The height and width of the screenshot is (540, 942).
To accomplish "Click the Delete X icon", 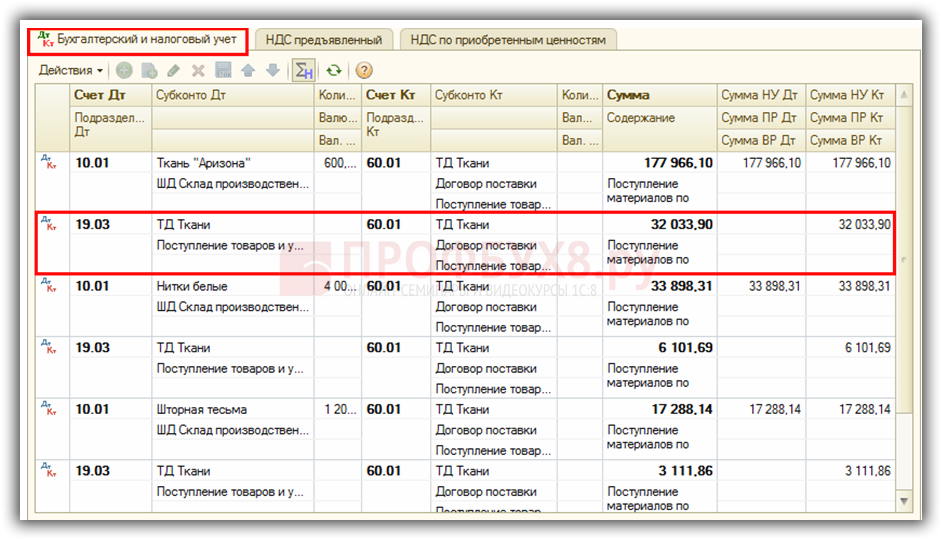I will pyautogui.click(x=198, y=71).
